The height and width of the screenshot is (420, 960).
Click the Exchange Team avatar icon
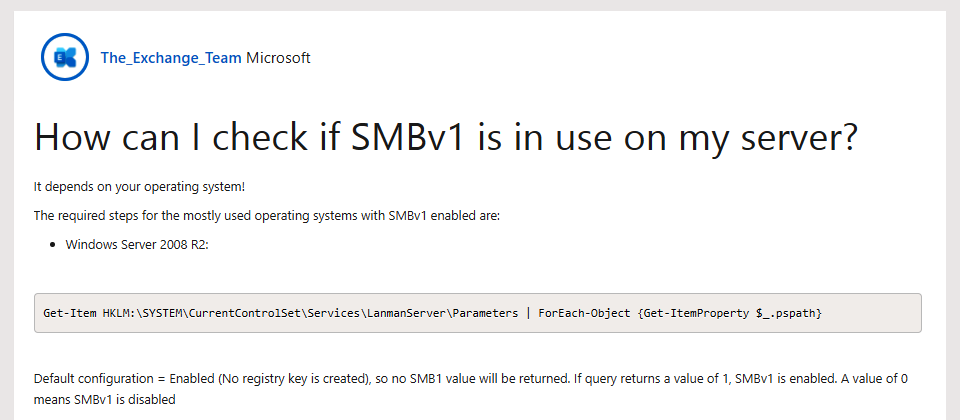click(65, 58)
